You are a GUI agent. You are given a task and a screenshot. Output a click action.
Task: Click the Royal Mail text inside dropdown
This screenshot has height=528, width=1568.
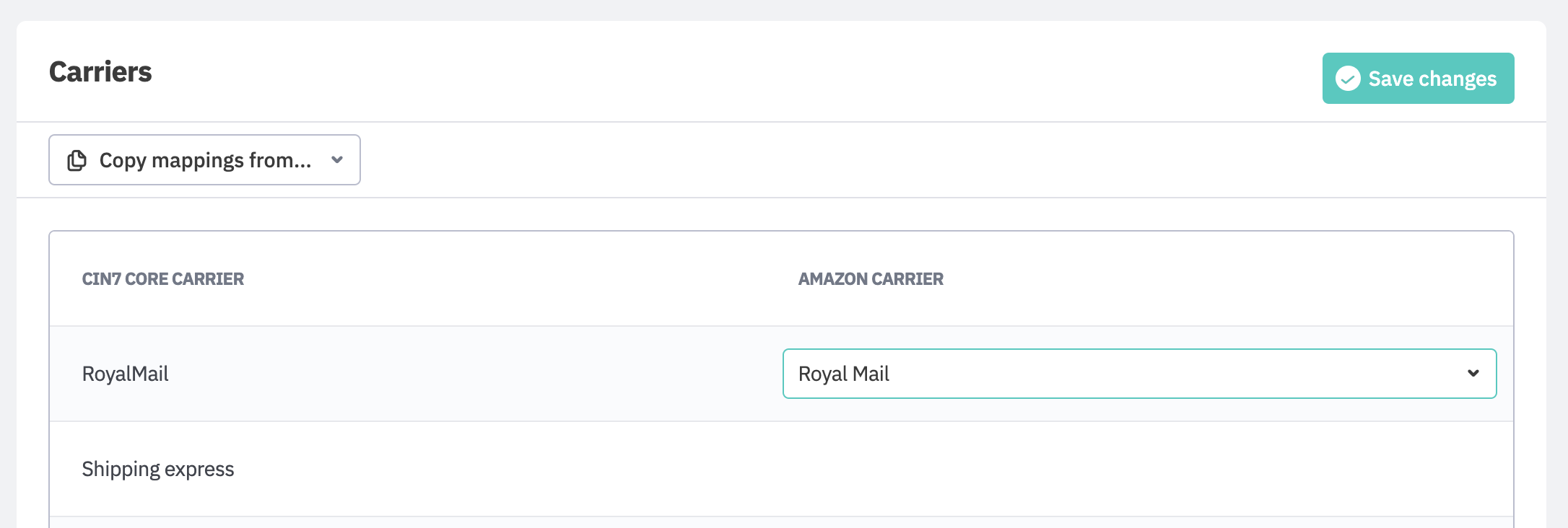[x=844, y=374]
